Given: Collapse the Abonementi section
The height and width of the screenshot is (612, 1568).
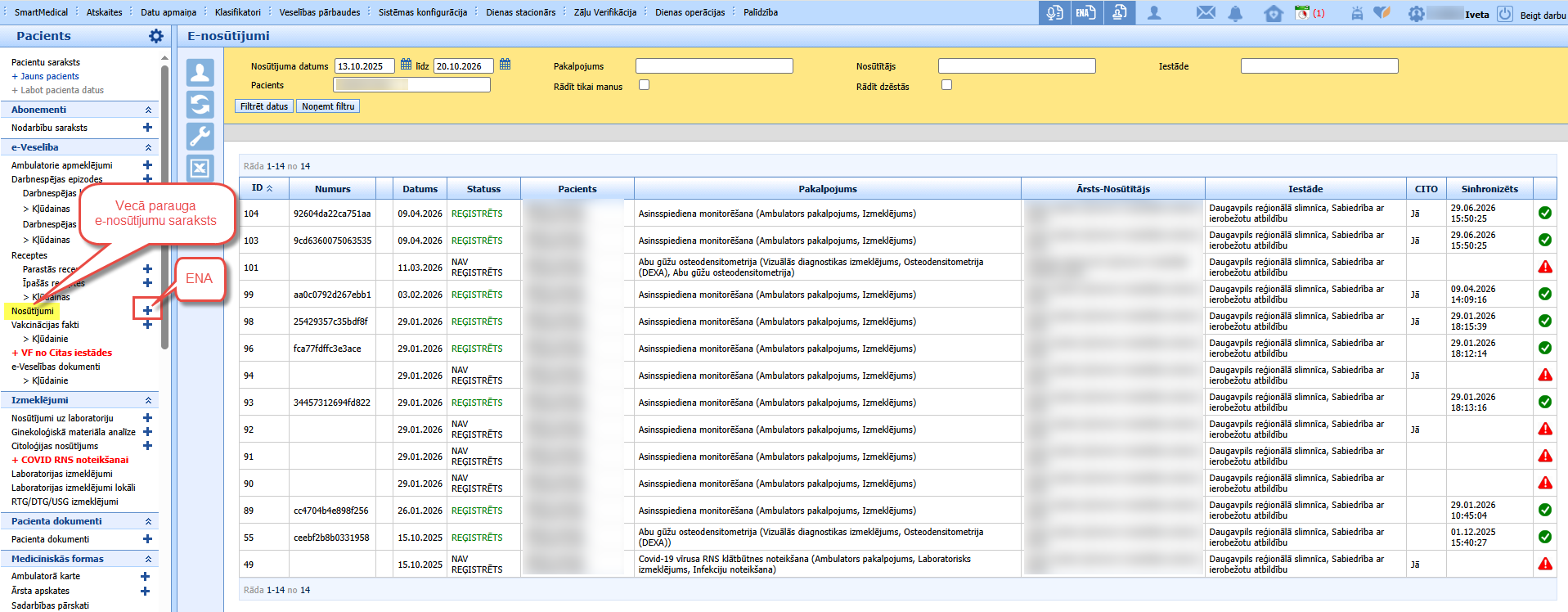Looking at the screenshot, I should [148, 110].
